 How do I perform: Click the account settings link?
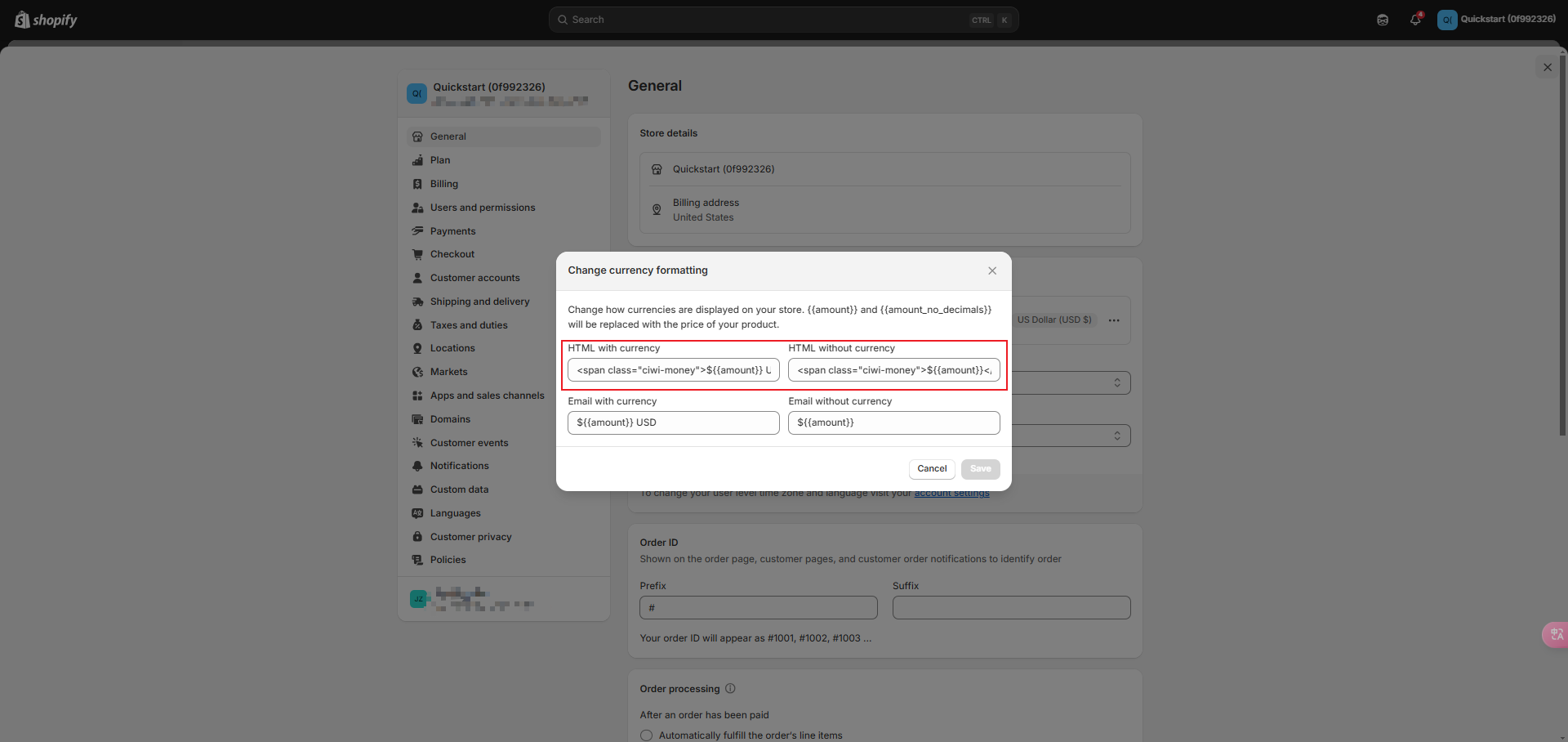951,494
